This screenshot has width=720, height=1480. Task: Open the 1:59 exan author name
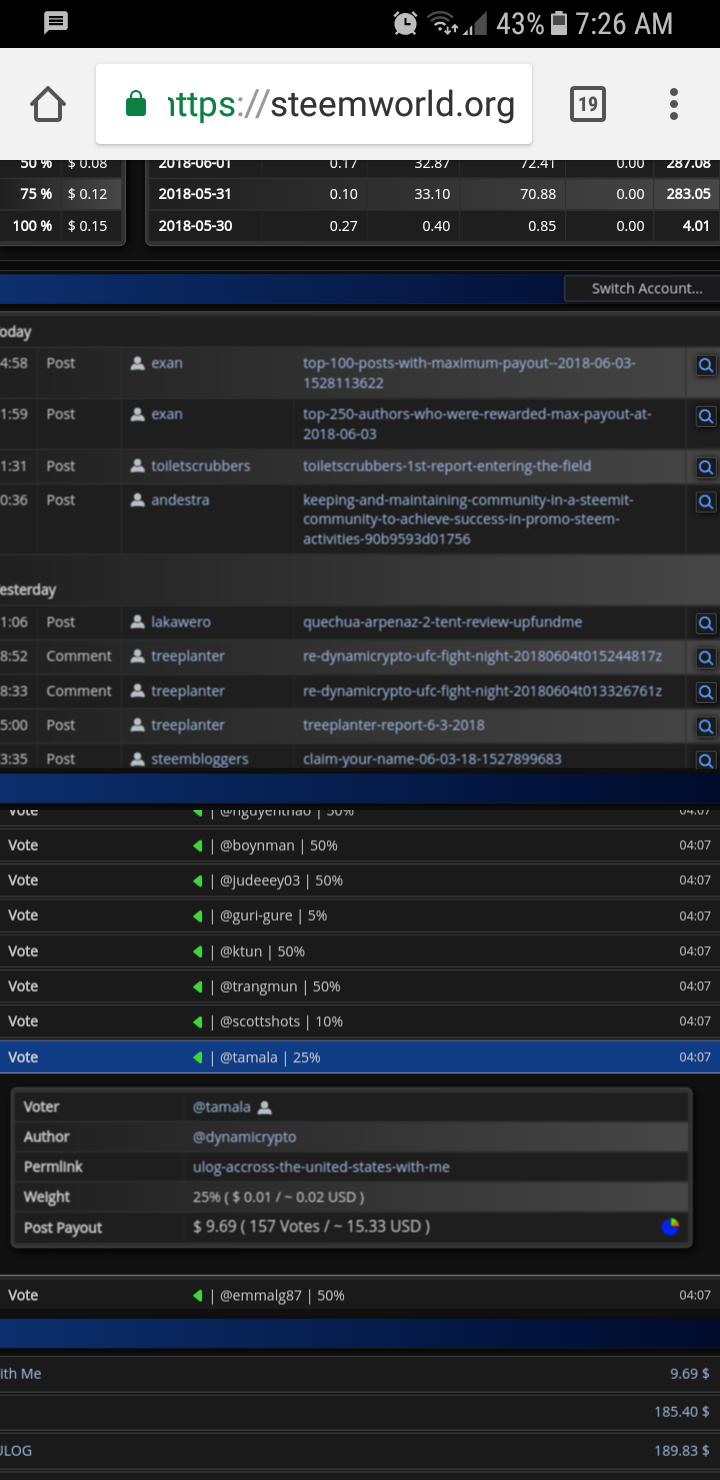click(167, 414)
